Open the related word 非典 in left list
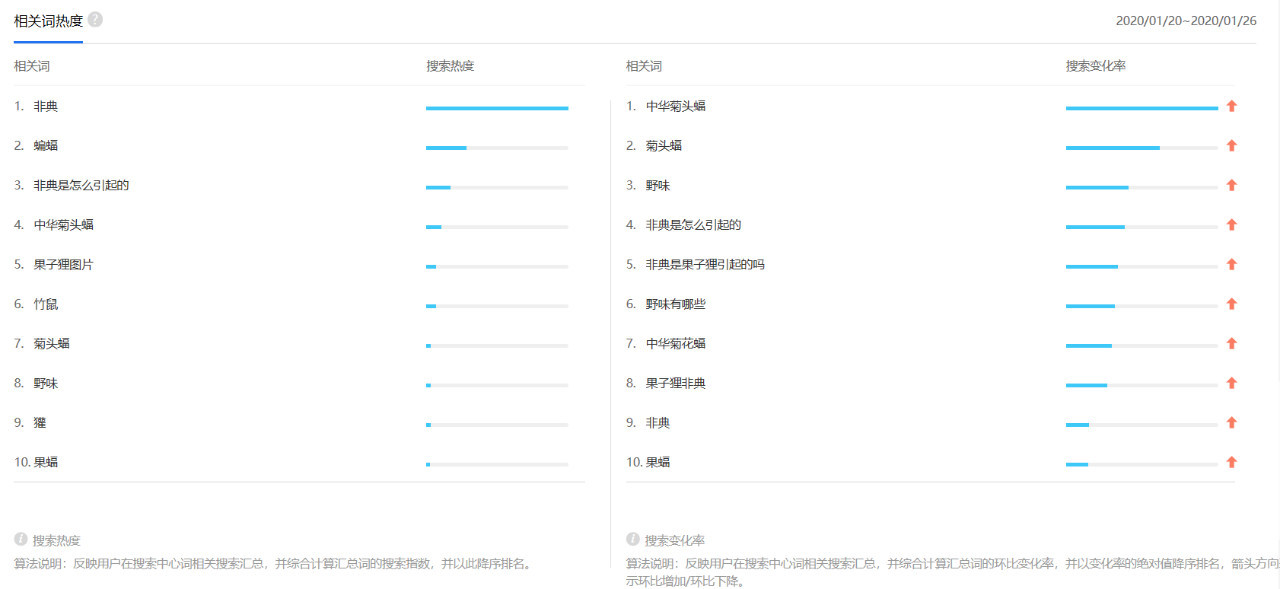This screenshot has height=589, width=1280. 46,106
